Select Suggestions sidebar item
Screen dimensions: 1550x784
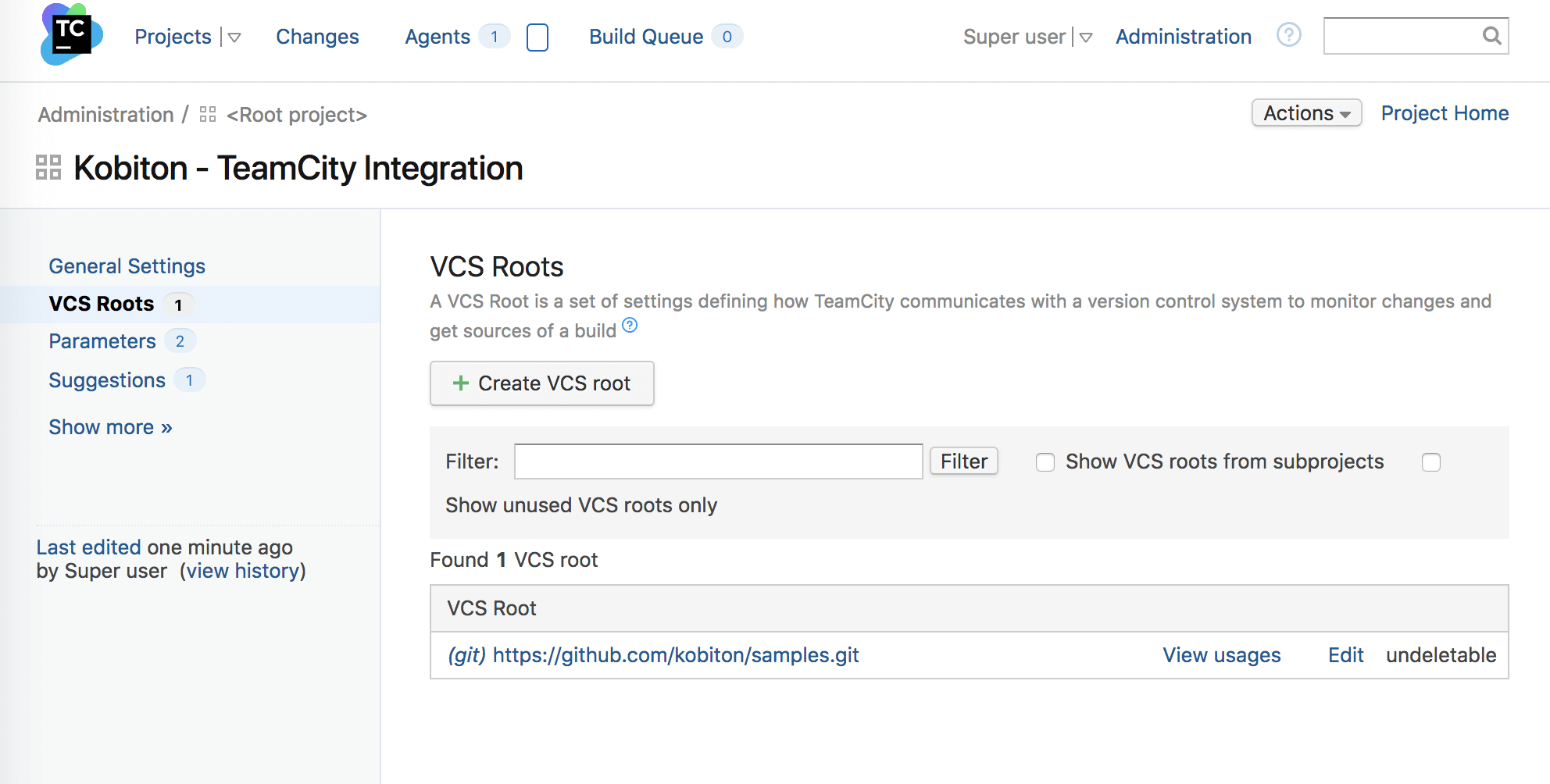coord(107,380)
